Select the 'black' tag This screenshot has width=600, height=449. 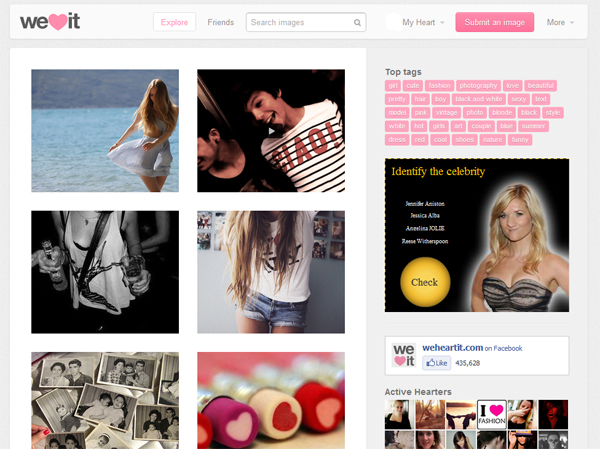click(x=529, y=113)
